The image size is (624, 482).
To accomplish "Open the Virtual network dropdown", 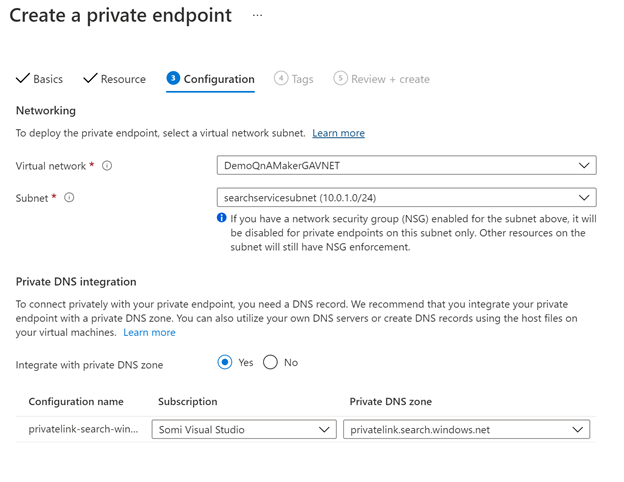I will point(406,166).
